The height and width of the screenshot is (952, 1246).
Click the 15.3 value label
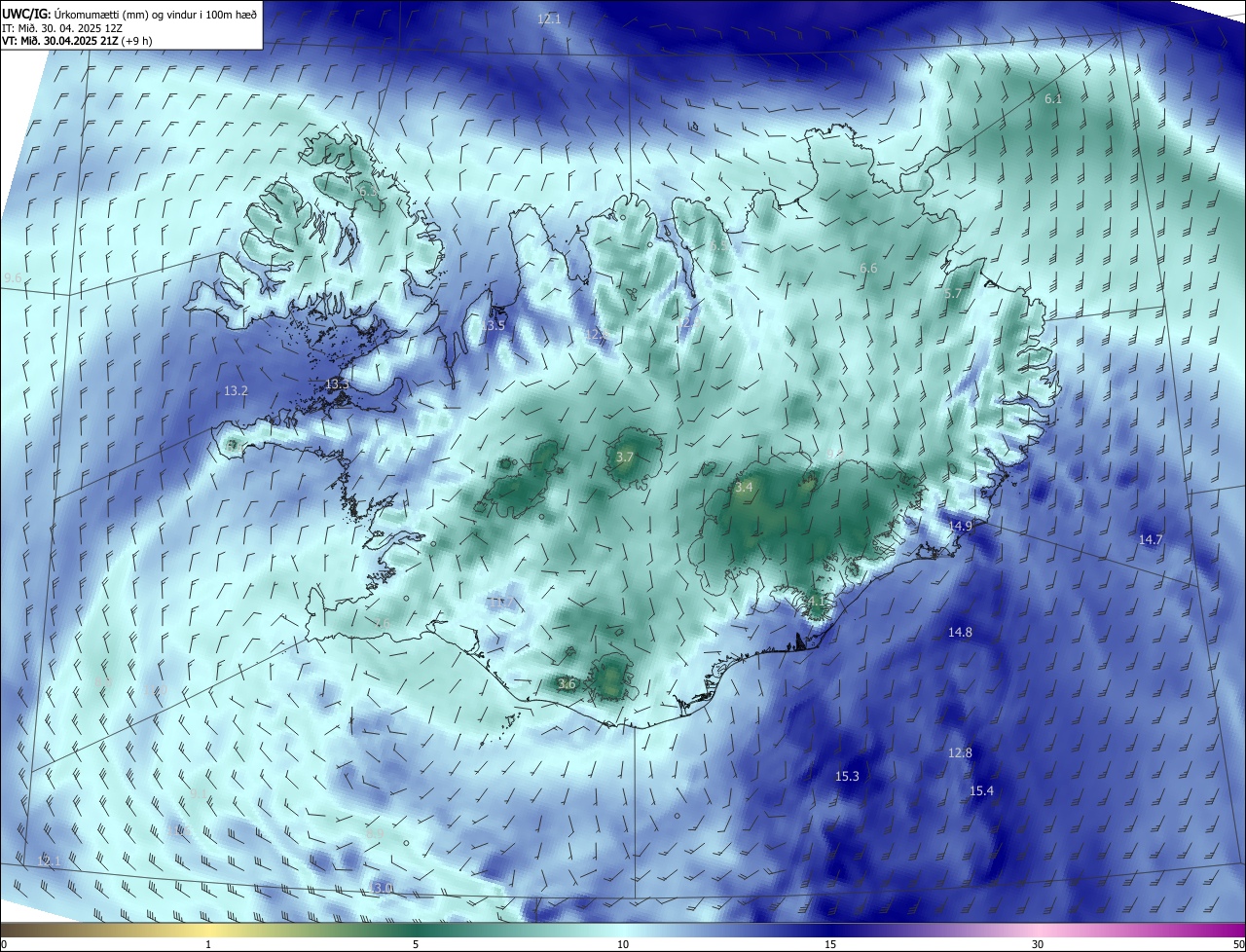click(x=847, y=776)
